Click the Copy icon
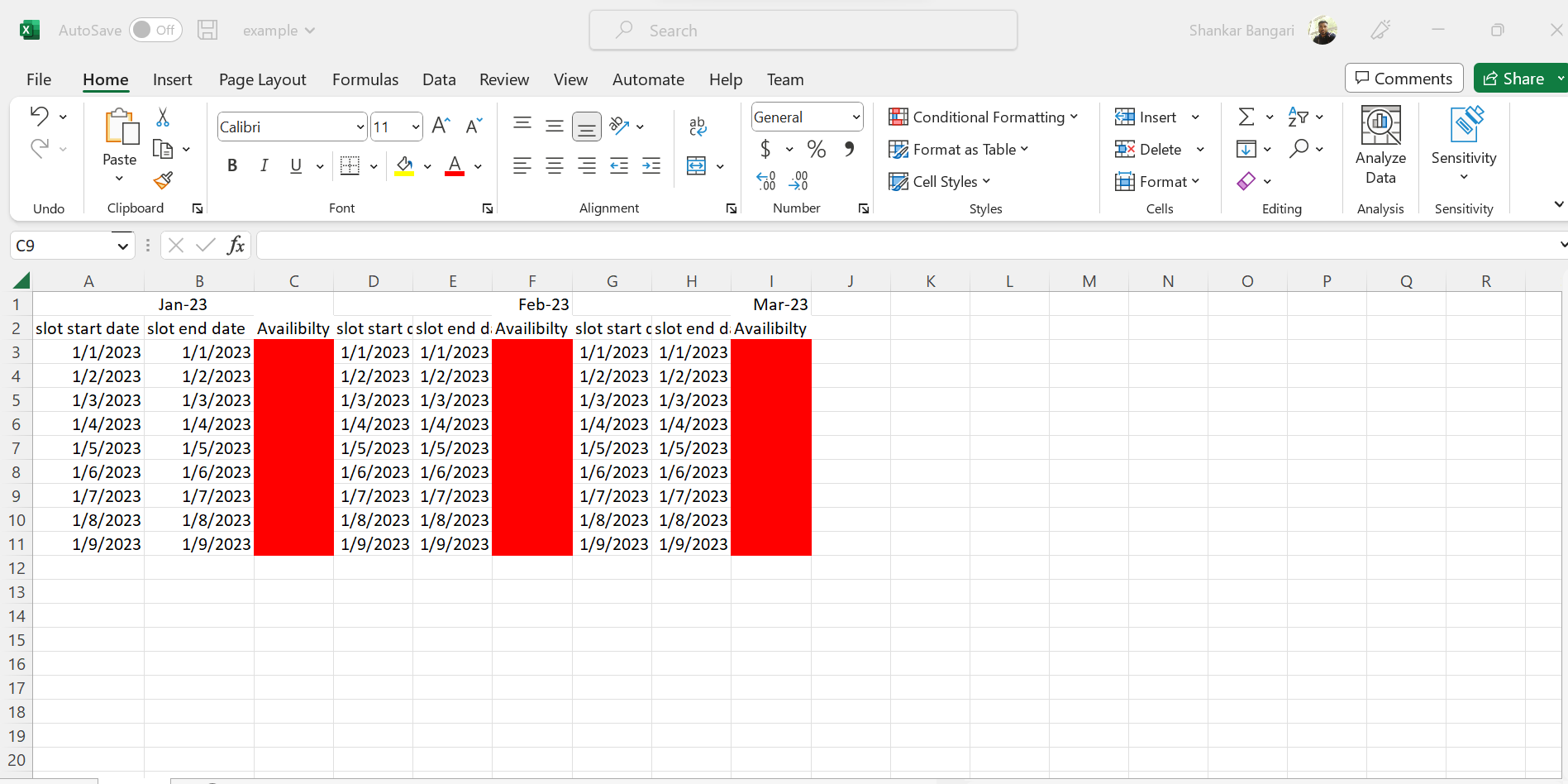The height and width of the screenshot is (784, 1568). pos(163,149)
